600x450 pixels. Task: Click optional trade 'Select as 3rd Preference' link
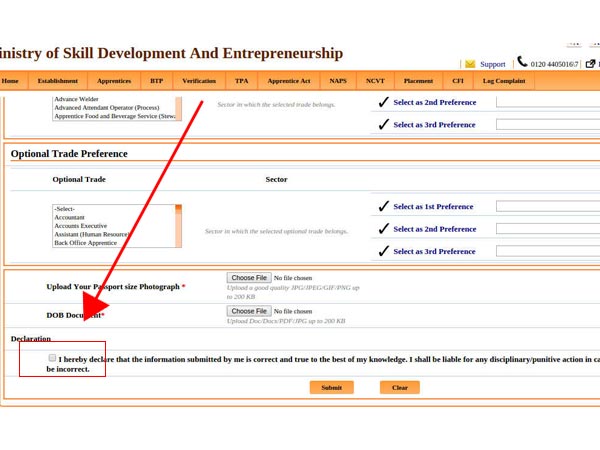(434, 251)
